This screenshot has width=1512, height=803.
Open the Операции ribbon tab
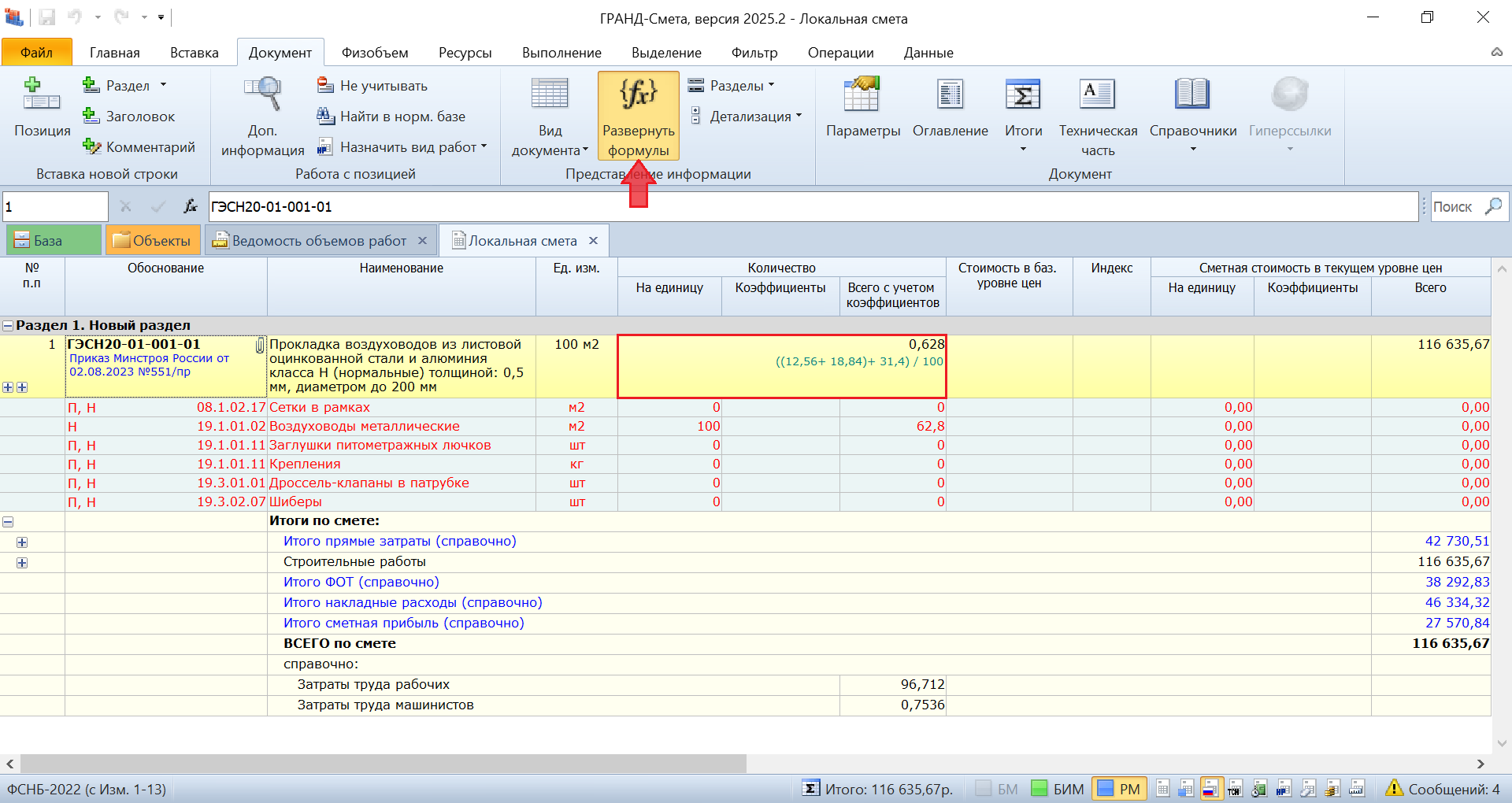841,53
